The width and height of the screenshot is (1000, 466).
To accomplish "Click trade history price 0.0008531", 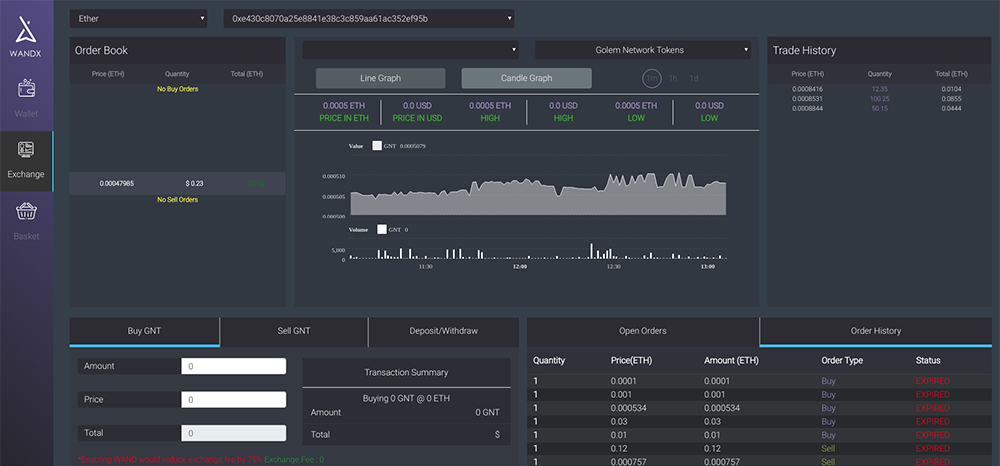I will 807,99.
